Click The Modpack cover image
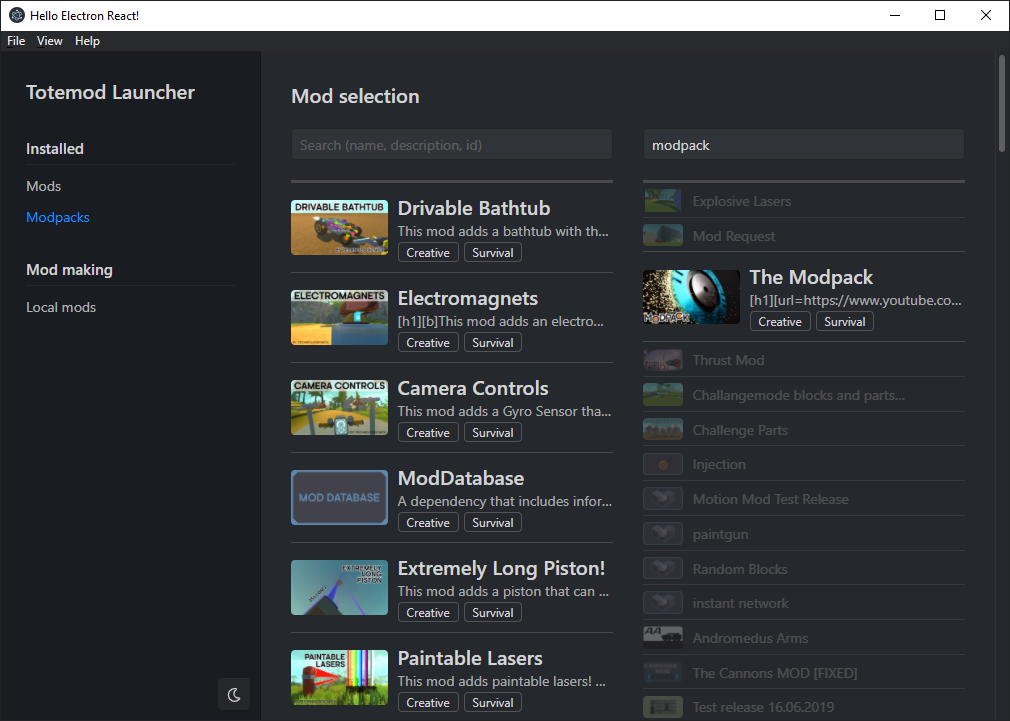 [x=690, y=297]
